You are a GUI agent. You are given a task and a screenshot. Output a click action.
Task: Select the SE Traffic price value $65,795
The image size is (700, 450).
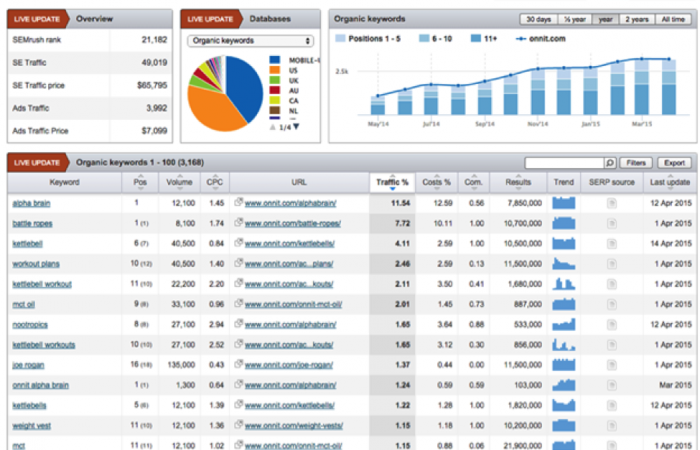tap(152, 85)
